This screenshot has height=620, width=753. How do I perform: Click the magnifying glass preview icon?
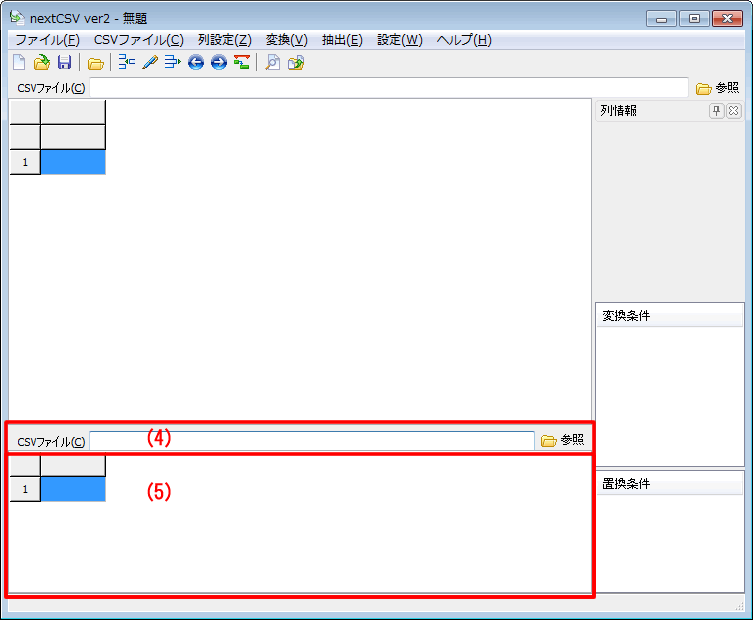(x=272, y=63)
